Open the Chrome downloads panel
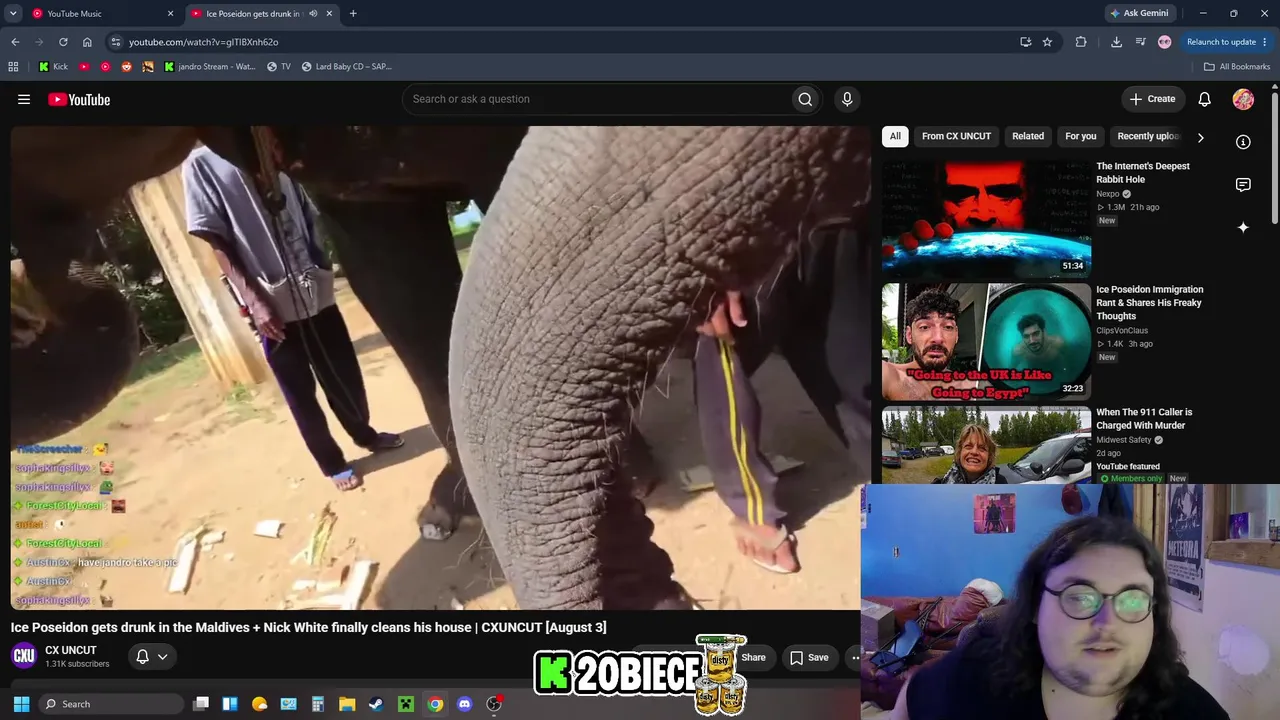Viewport: 1280px width, 720px height. (1116, 42)
